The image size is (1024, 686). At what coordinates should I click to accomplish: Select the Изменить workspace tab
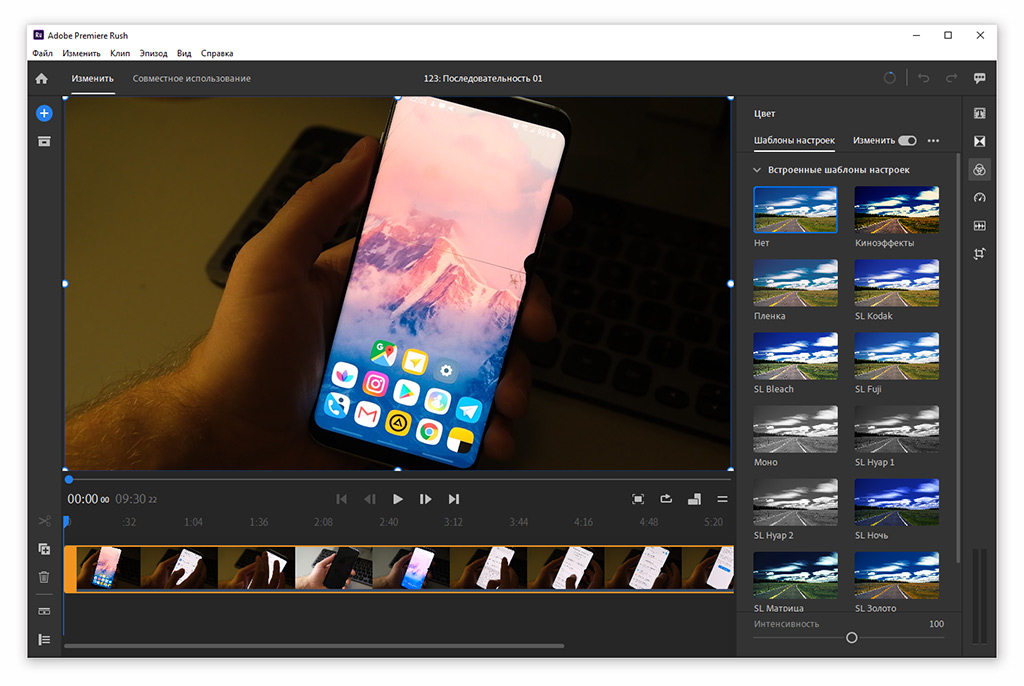[x=93, y=78]
